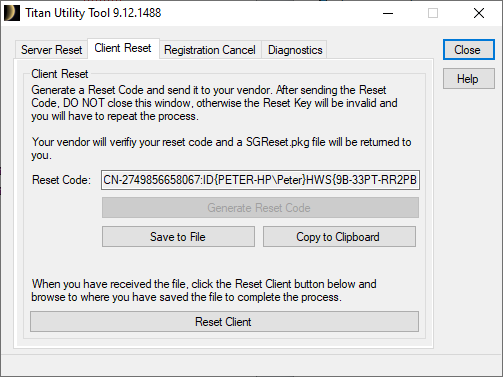Click the Titan Utility Tool 9.12.1488 title text
Viewport: 503px width, 377px height.
(93, 13)
